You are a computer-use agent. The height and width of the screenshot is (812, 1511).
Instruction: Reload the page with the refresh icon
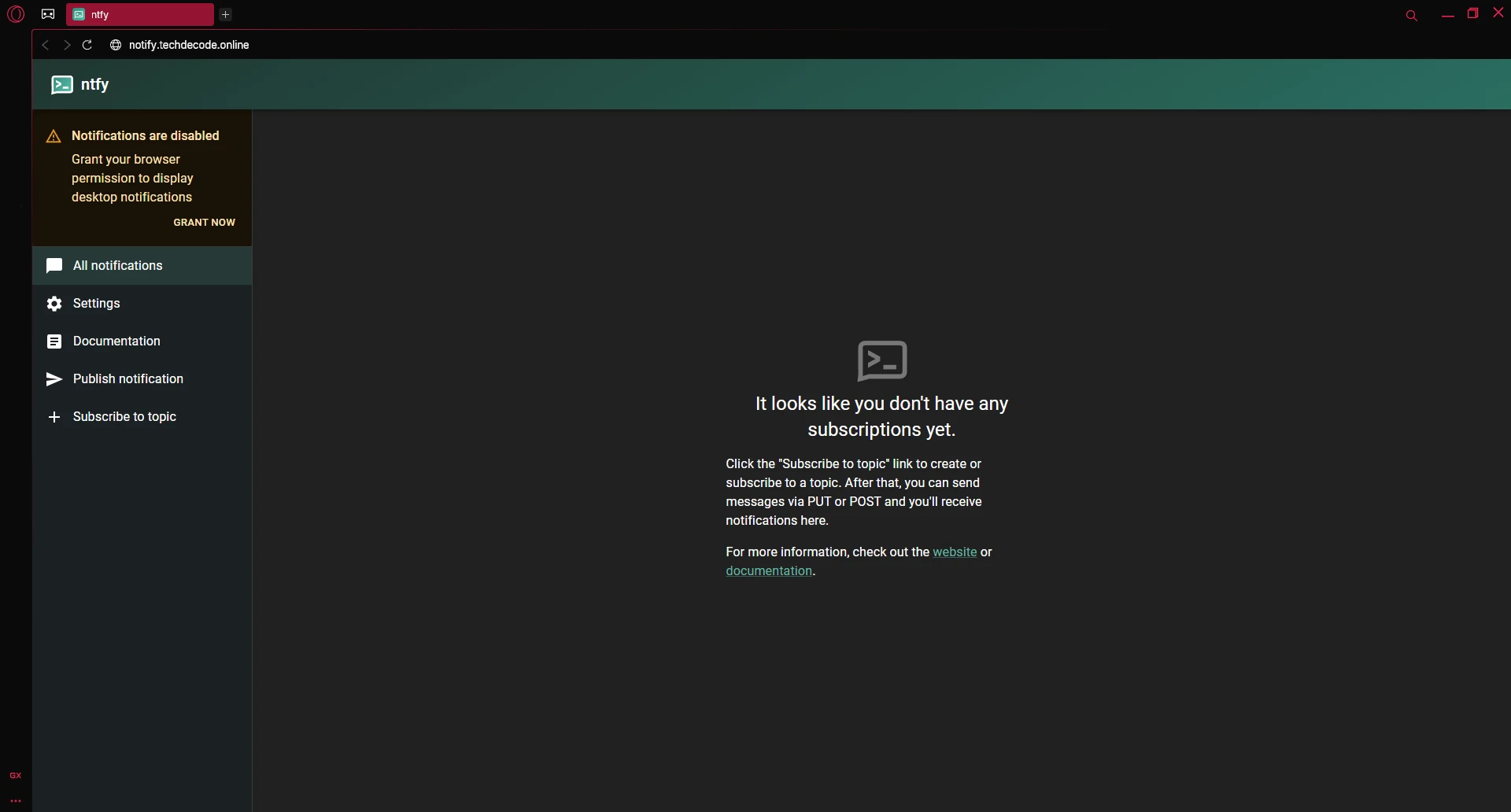point(87,45)
